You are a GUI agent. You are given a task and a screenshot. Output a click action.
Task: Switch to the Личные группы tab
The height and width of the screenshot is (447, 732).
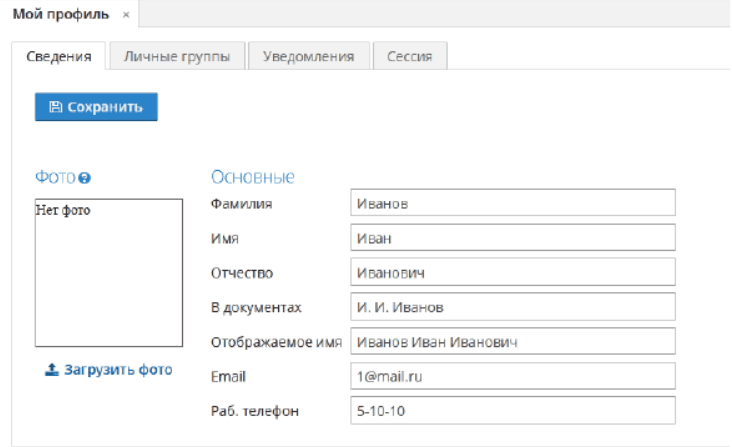[x=177, y=56]
